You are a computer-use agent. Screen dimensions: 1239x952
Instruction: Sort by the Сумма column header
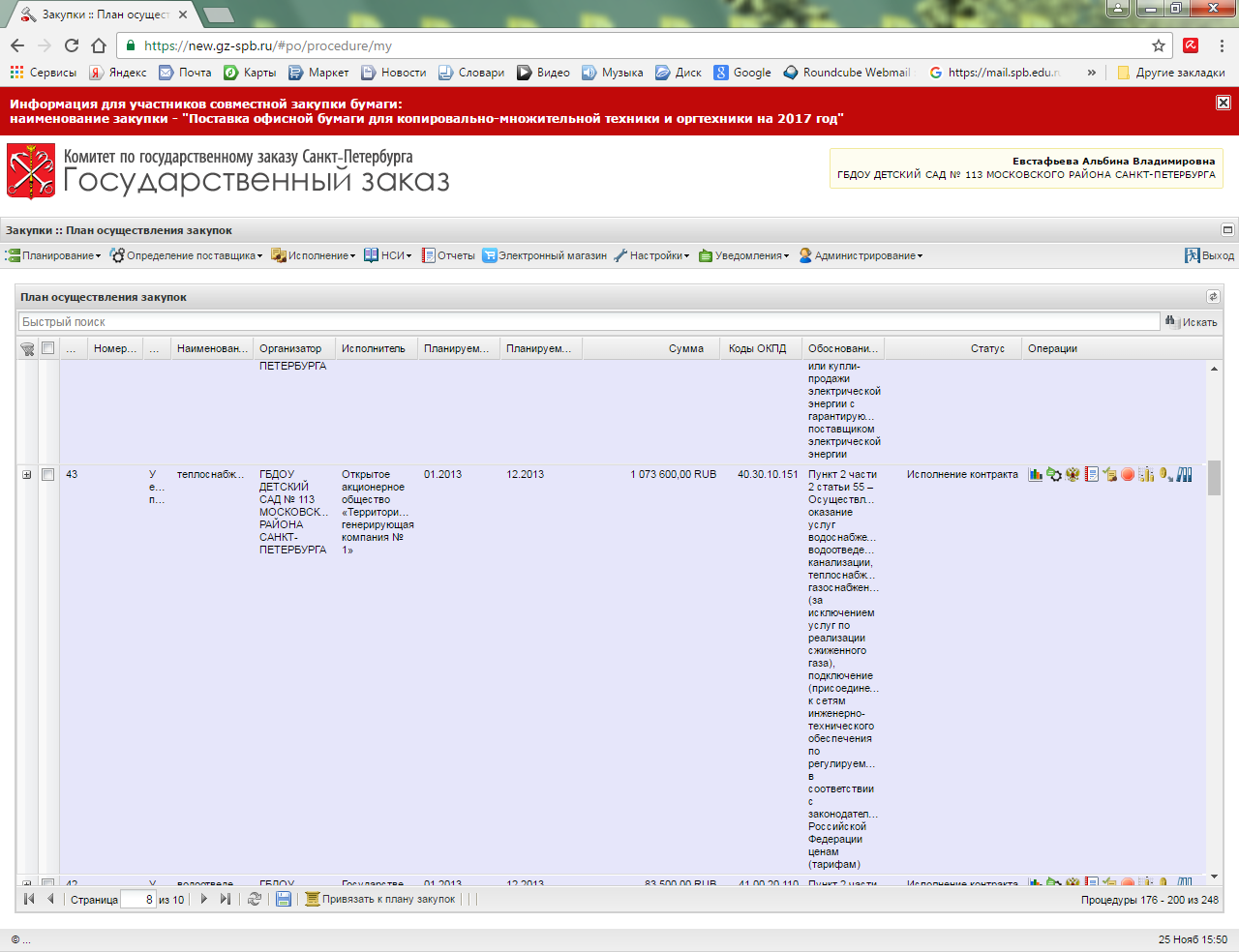(x=650, y=348)
